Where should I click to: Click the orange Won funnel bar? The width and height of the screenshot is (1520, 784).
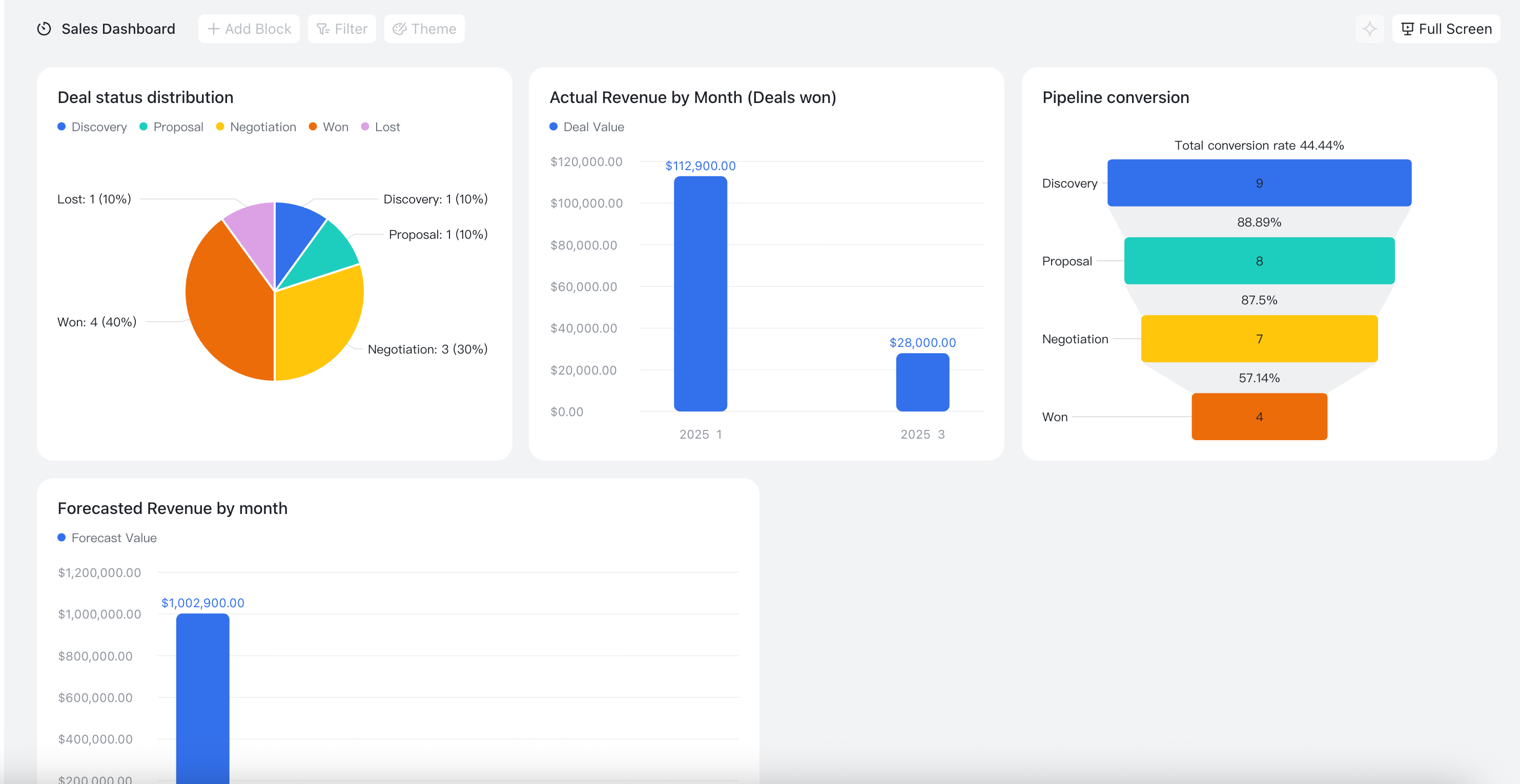[x=1259, y=417]
